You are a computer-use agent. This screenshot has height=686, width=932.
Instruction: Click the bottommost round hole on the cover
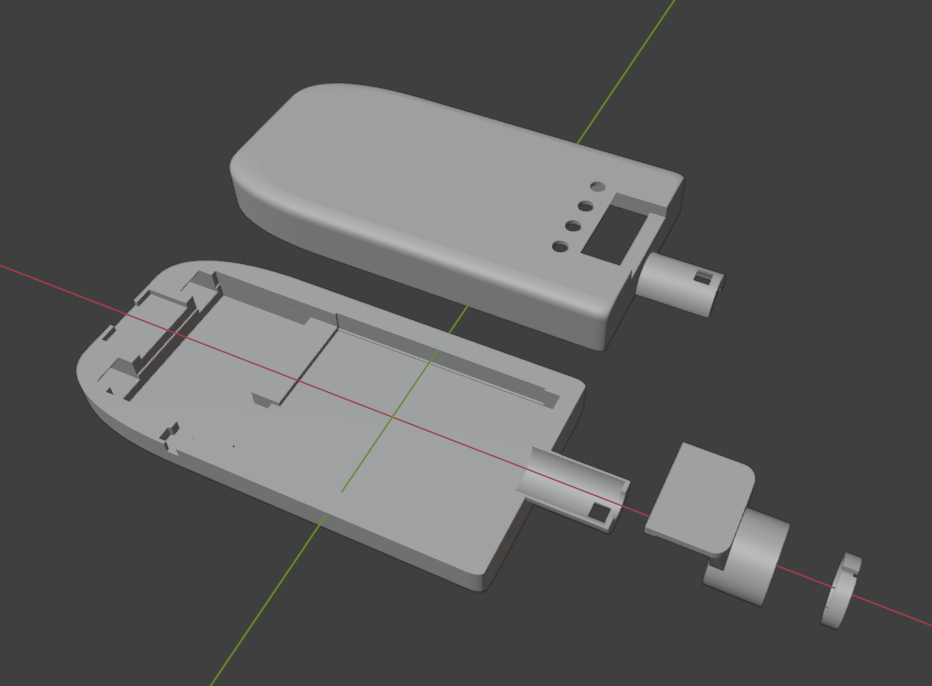point(560,247)
